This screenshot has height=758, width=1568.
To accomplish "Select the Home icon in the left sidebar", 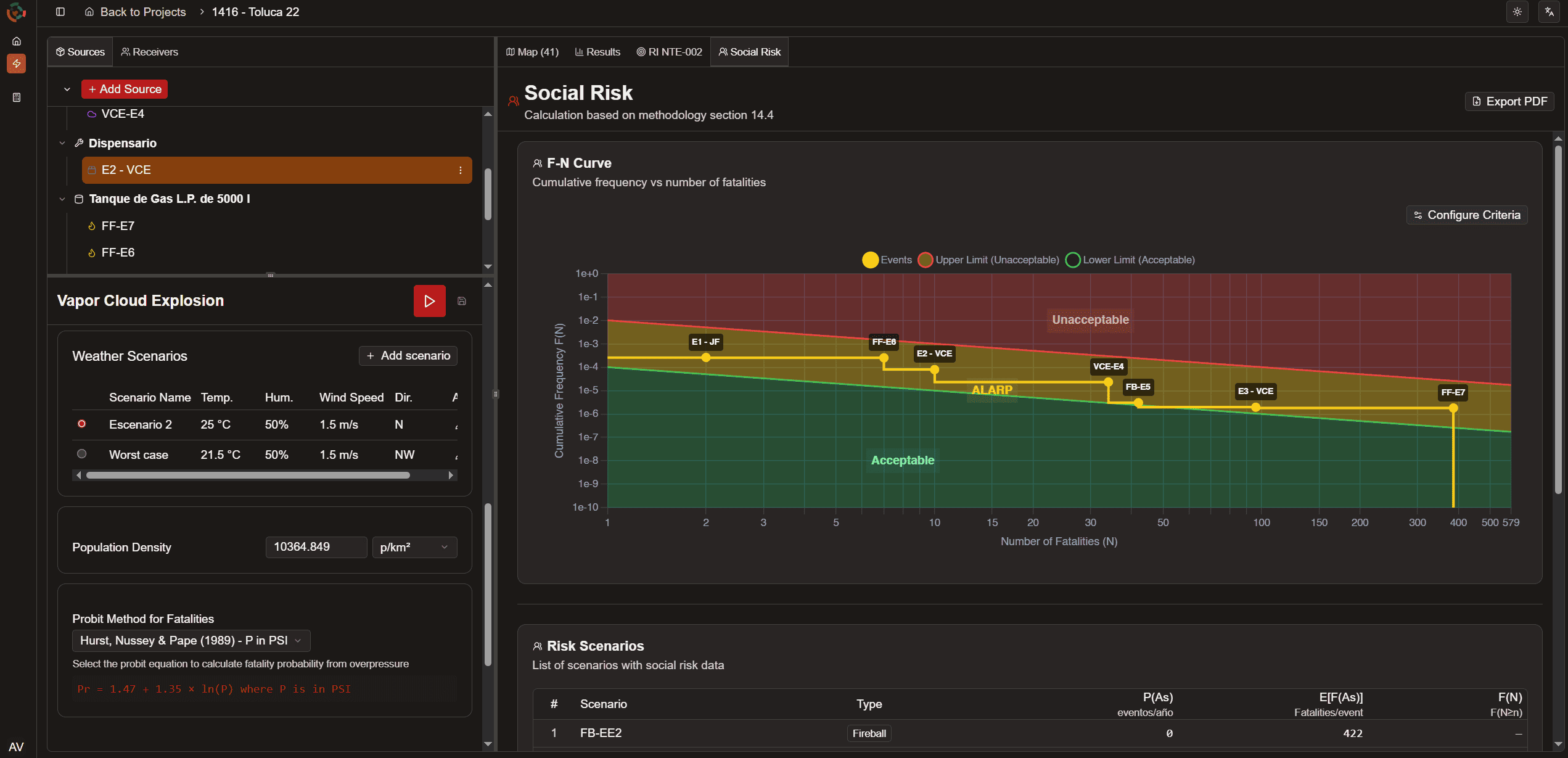I will coord(17,41).
